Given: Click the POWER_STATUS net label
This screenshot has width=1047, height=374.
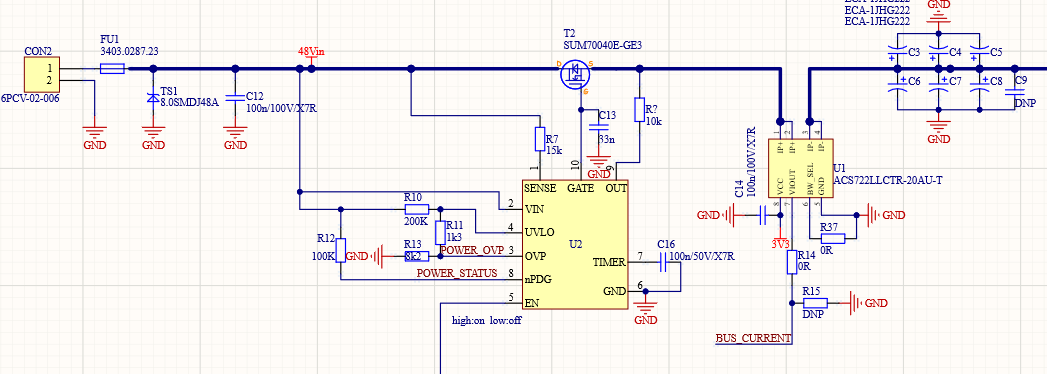Looking at the screenshot, I should [x=457, y=273].
